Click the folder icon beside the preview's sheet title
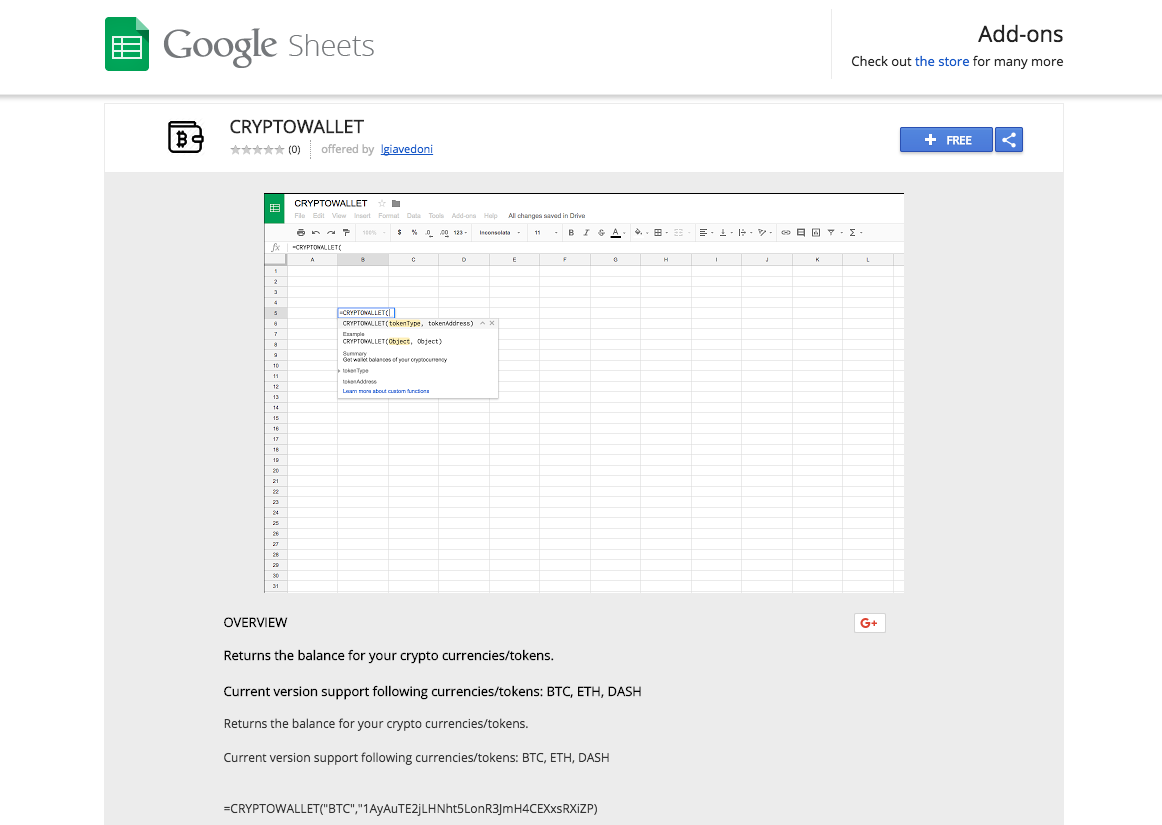The height and width of the screenshot is (825, 1162). click(x=396, y=203)
